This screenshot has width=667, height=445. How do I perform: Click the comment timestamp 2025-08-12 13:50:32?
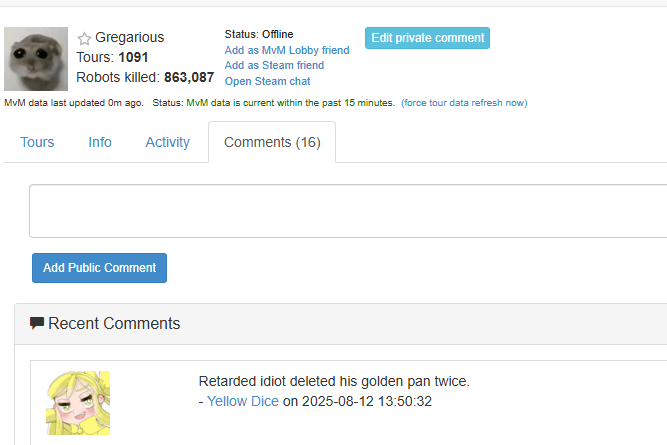tap(367, 401)
